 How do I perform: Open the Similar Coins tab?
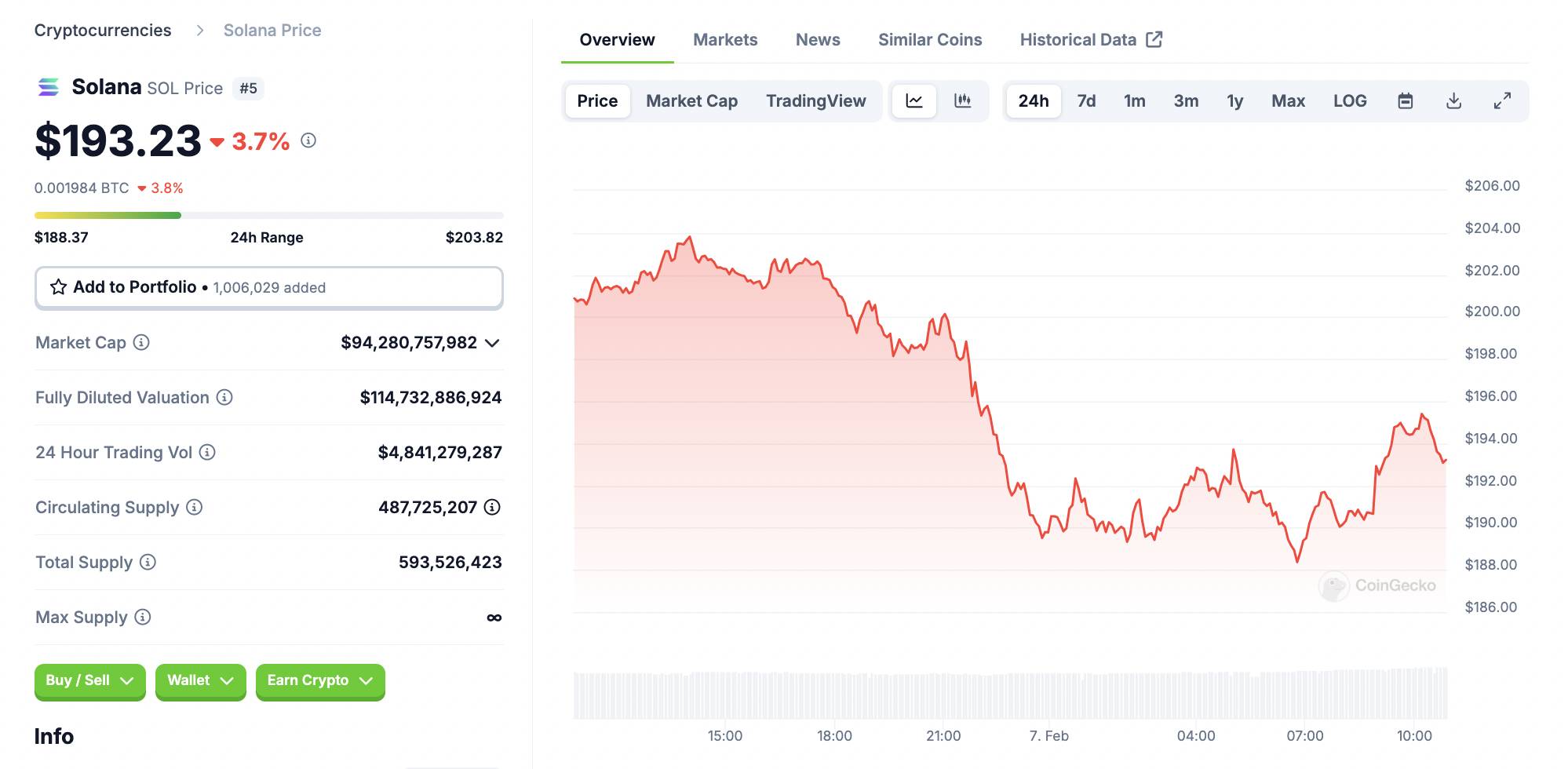[x=930, y=40]
